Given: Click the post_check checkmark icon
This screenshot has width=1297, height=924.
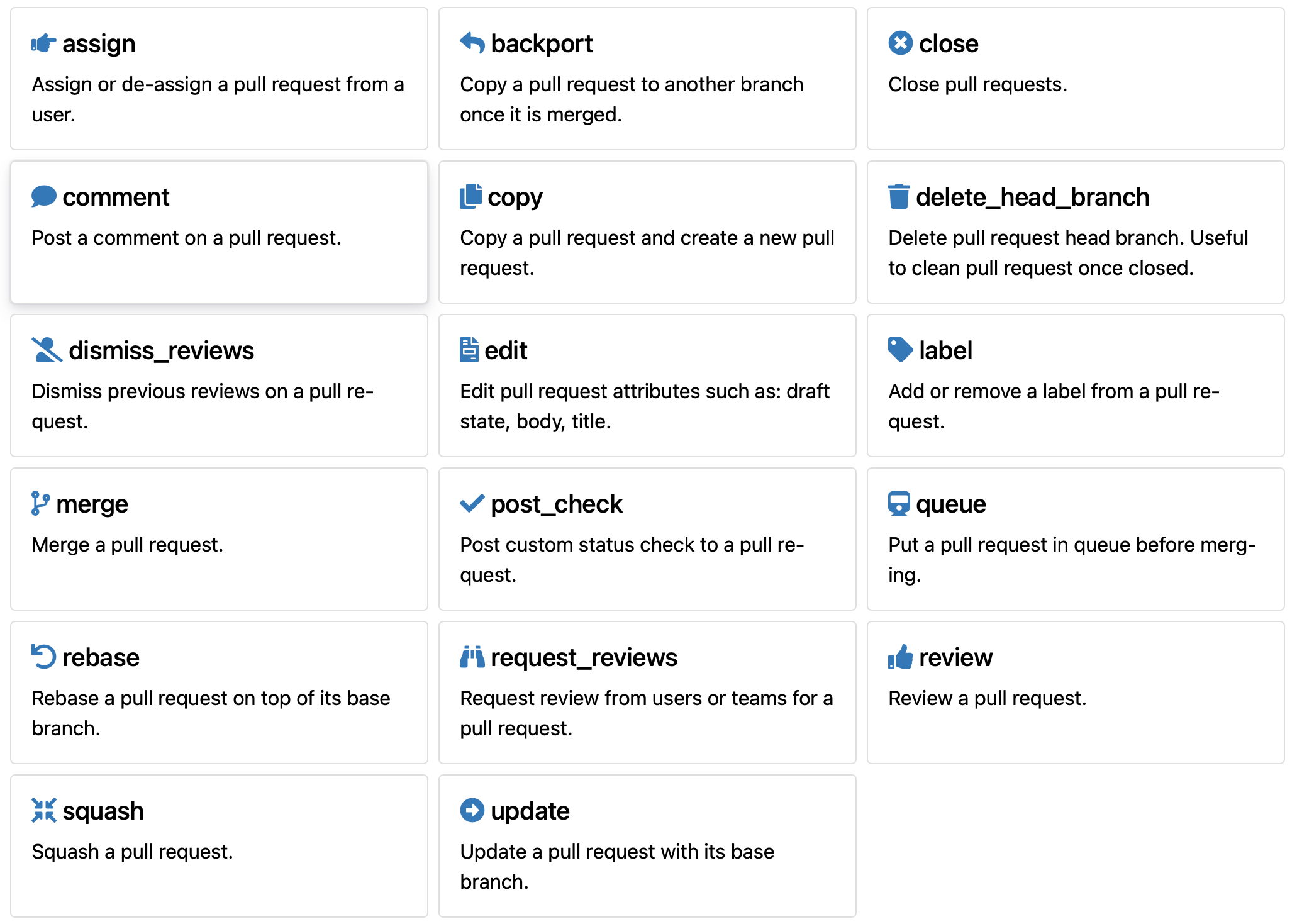Looking at the screenshot, I should 472,503.
